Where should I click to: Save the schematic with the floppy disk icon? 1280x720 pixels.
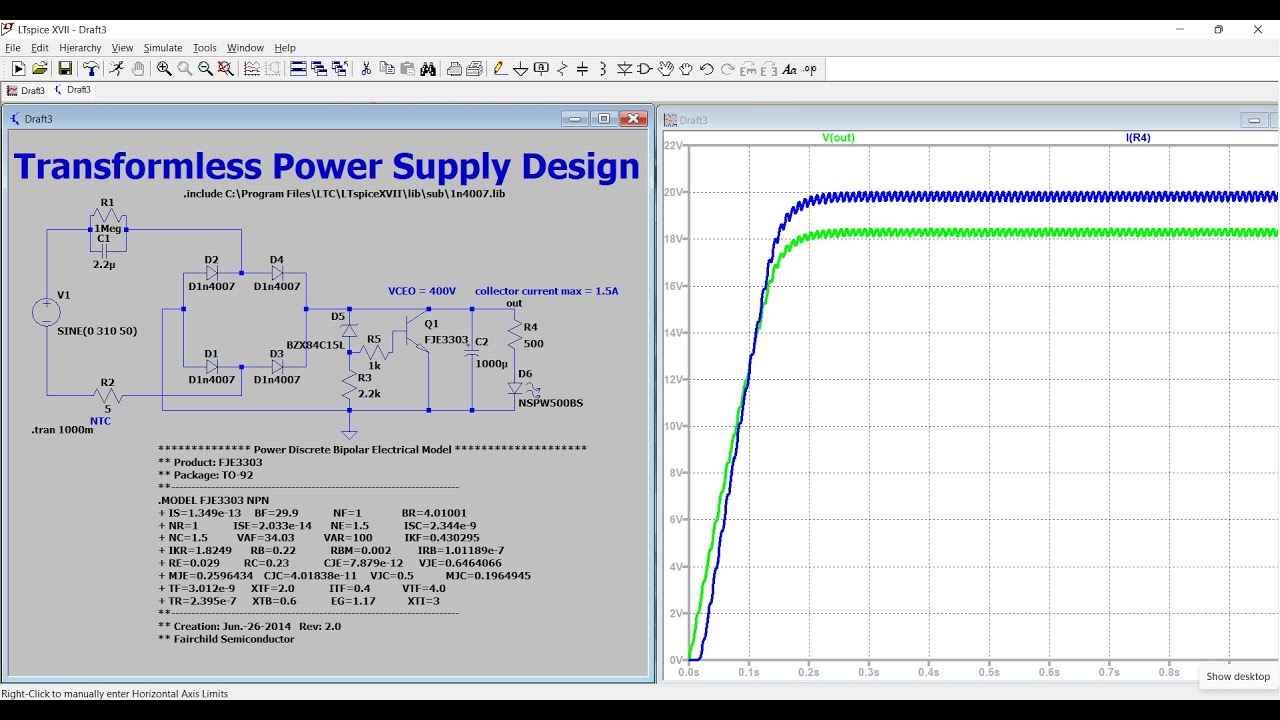pos(65,69)
